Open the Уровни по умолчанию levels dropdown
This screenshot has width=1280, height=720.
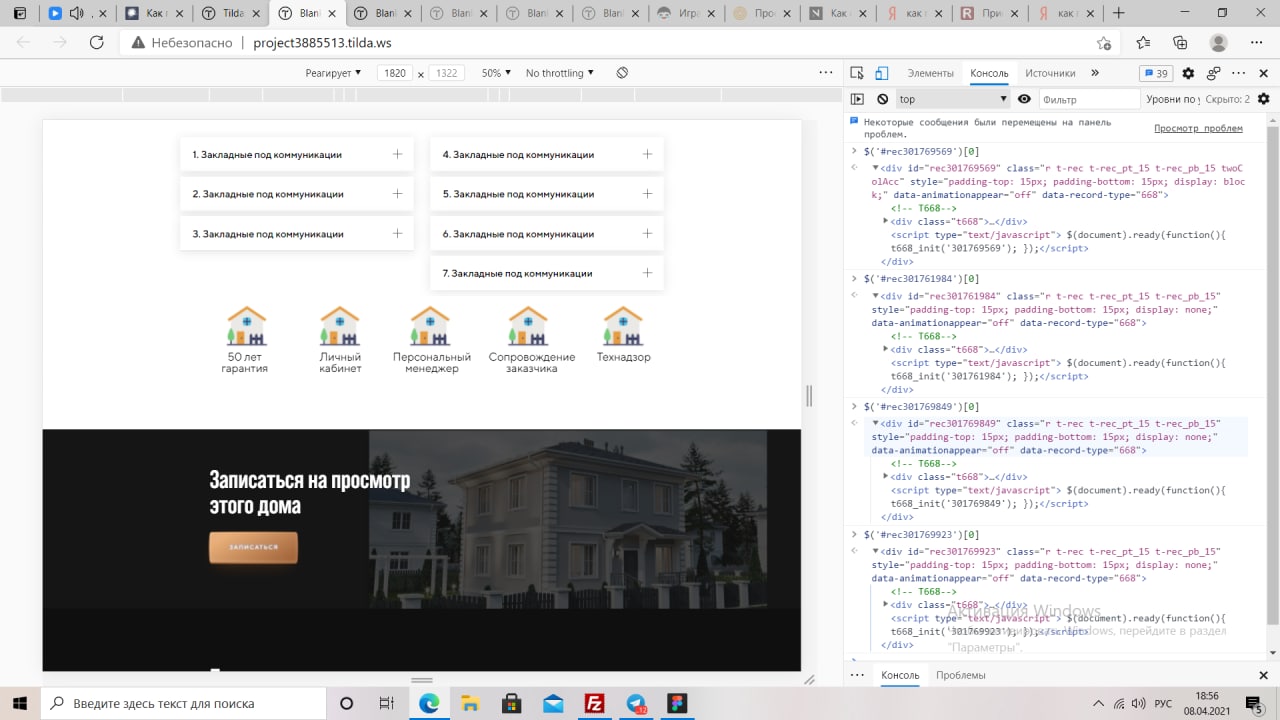(x=1172, y=99)
